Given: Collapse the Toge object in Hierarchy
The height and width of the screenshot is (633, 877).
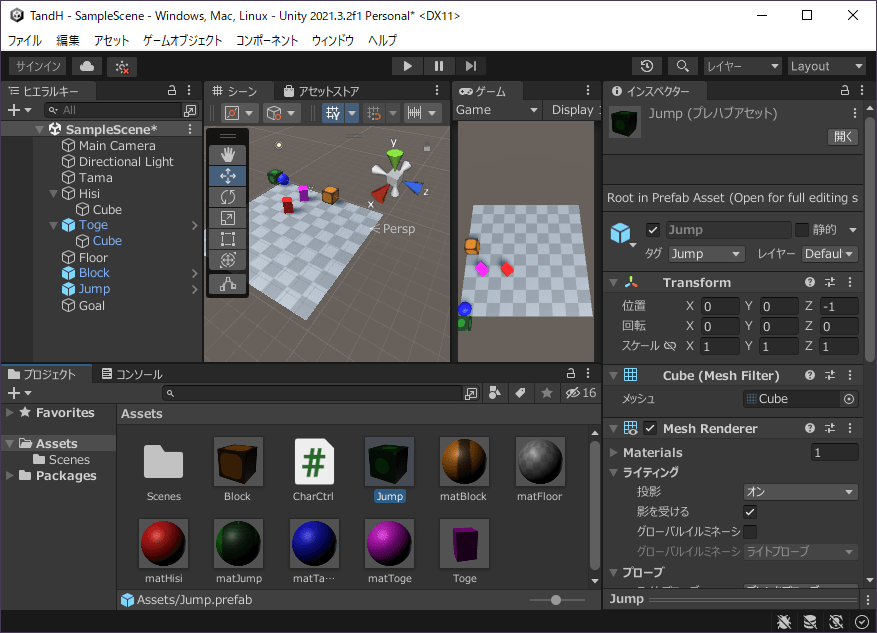Looking at the screenshot, I should (x=54, y=225).
